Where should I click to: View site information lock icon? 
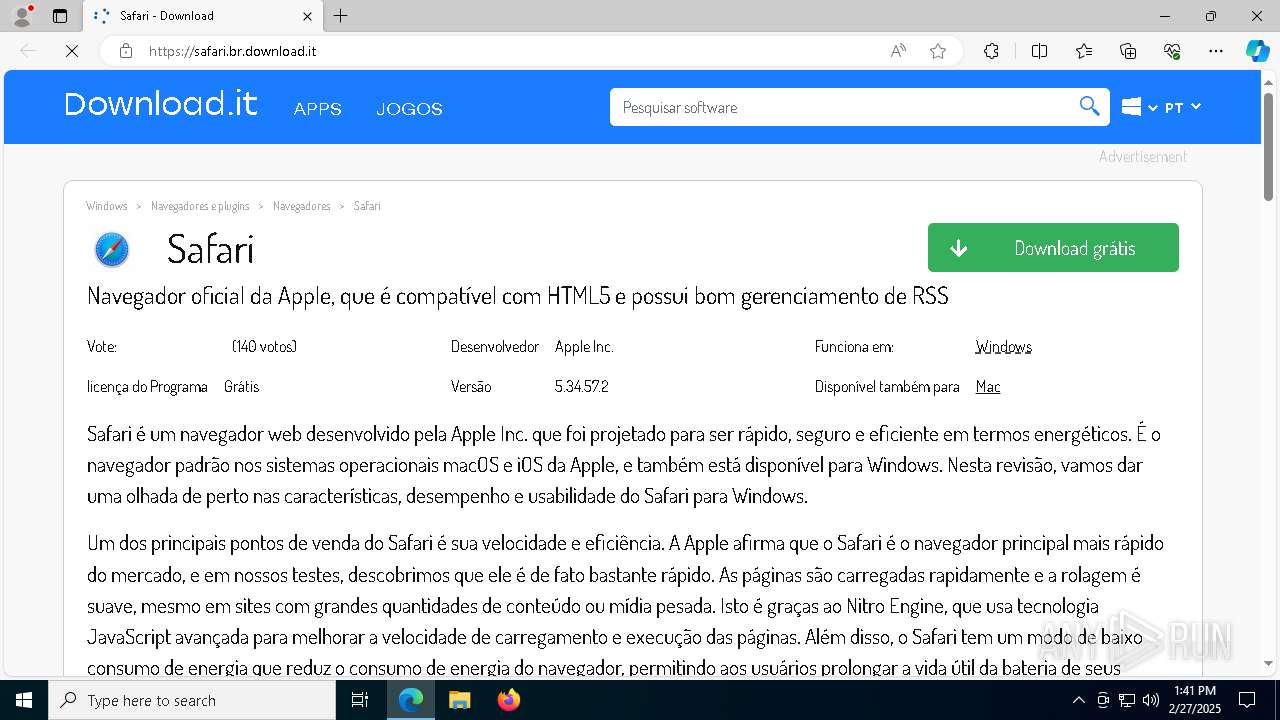126,51
